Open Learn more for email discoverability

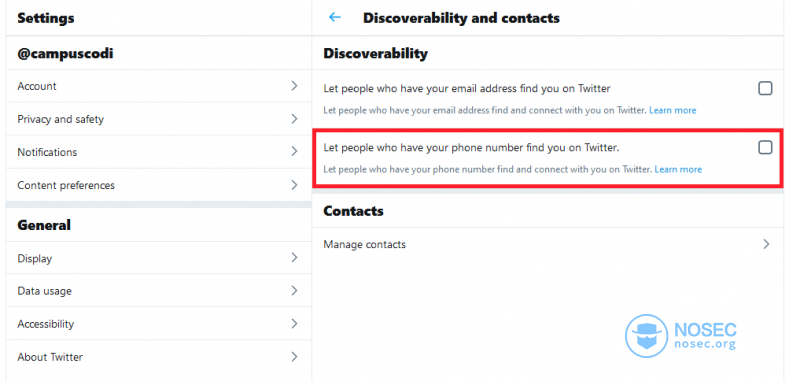(x=672, y=110)
